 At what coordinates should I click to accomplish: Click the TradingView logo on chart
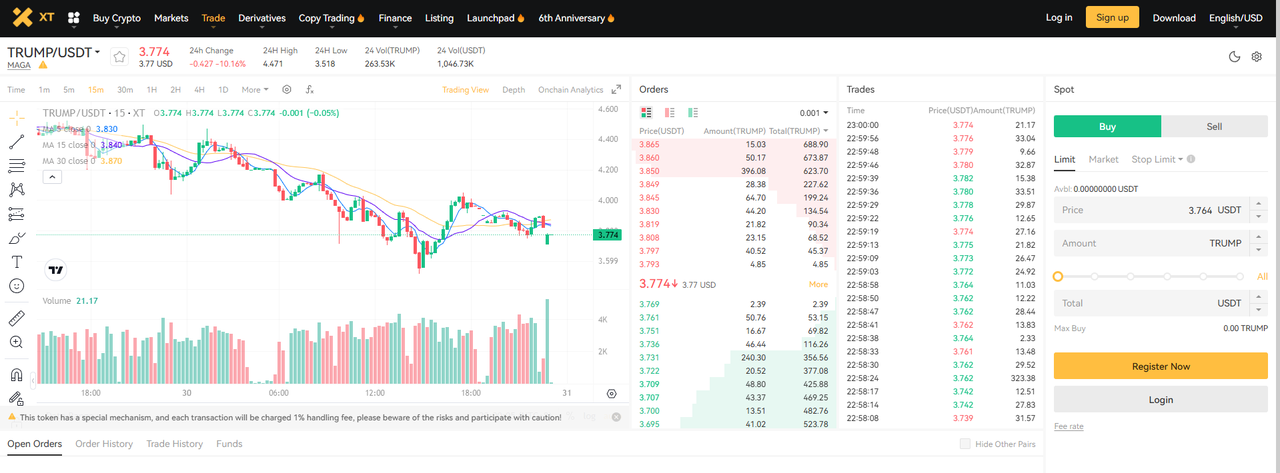(56, 269)
